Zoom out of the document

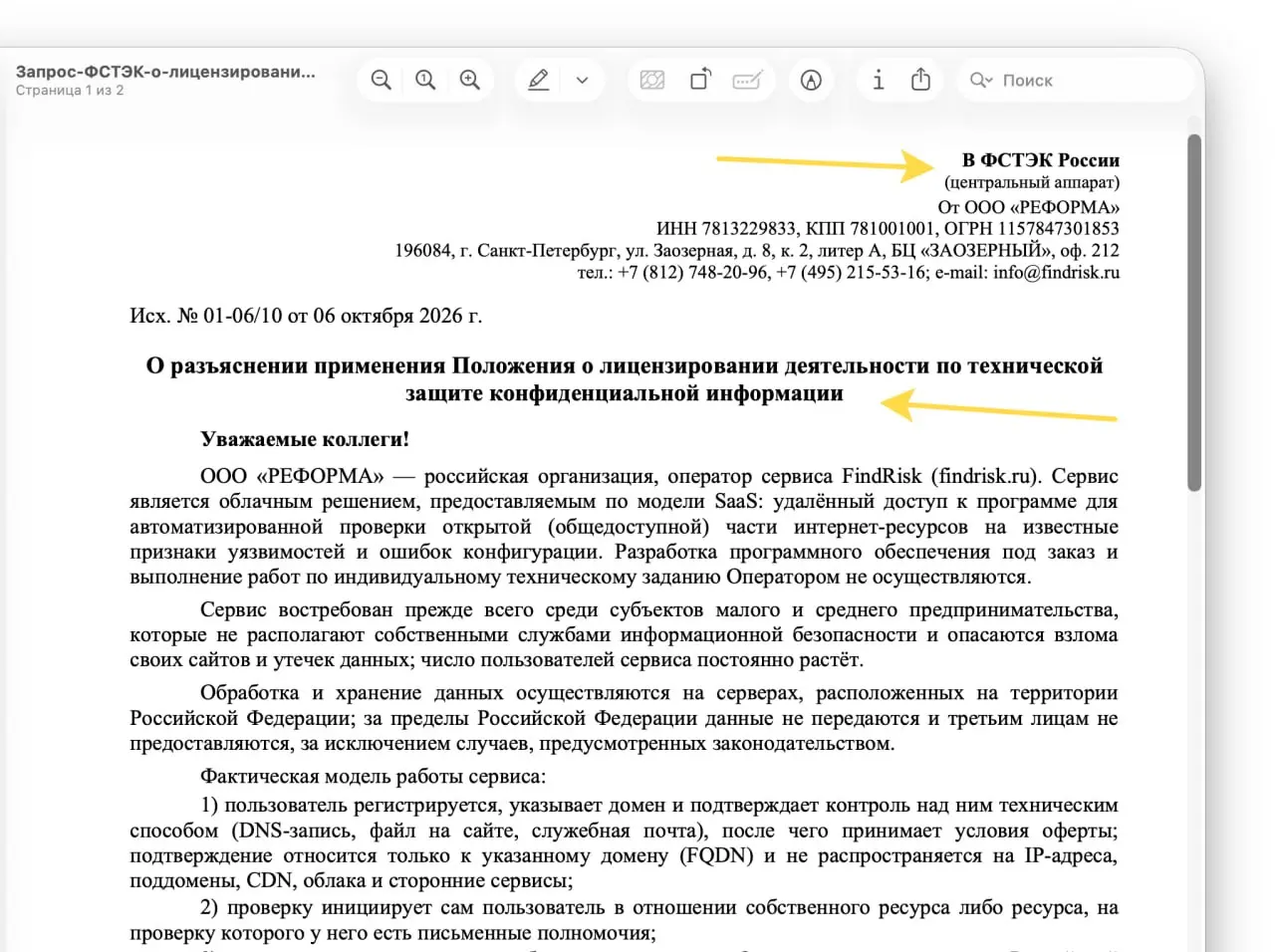381,80
